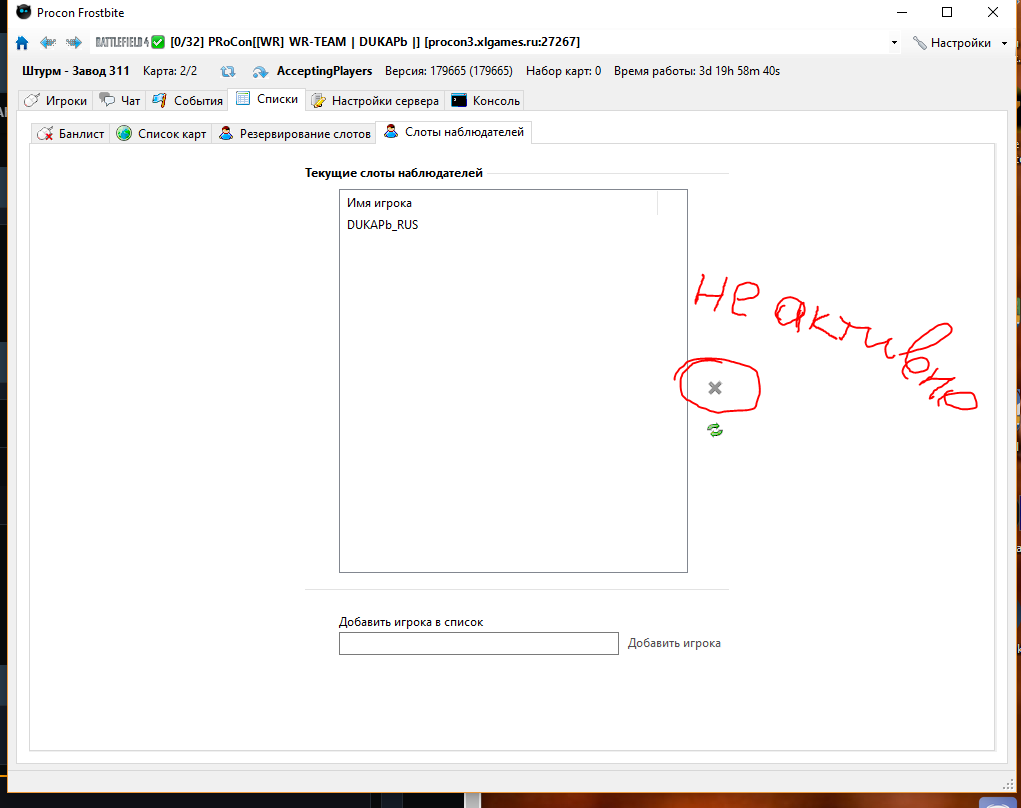Switch to the Консоль tab
The width and height of the screenshot is (1021, 808).
[x=486, y=101]
